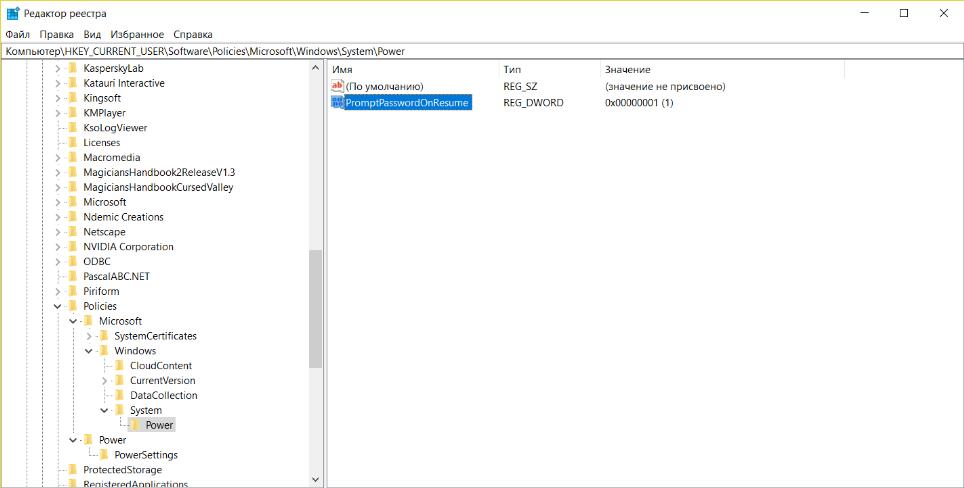Click the tree scrollbar down arrow
The image size is (964, 488).
315,479
